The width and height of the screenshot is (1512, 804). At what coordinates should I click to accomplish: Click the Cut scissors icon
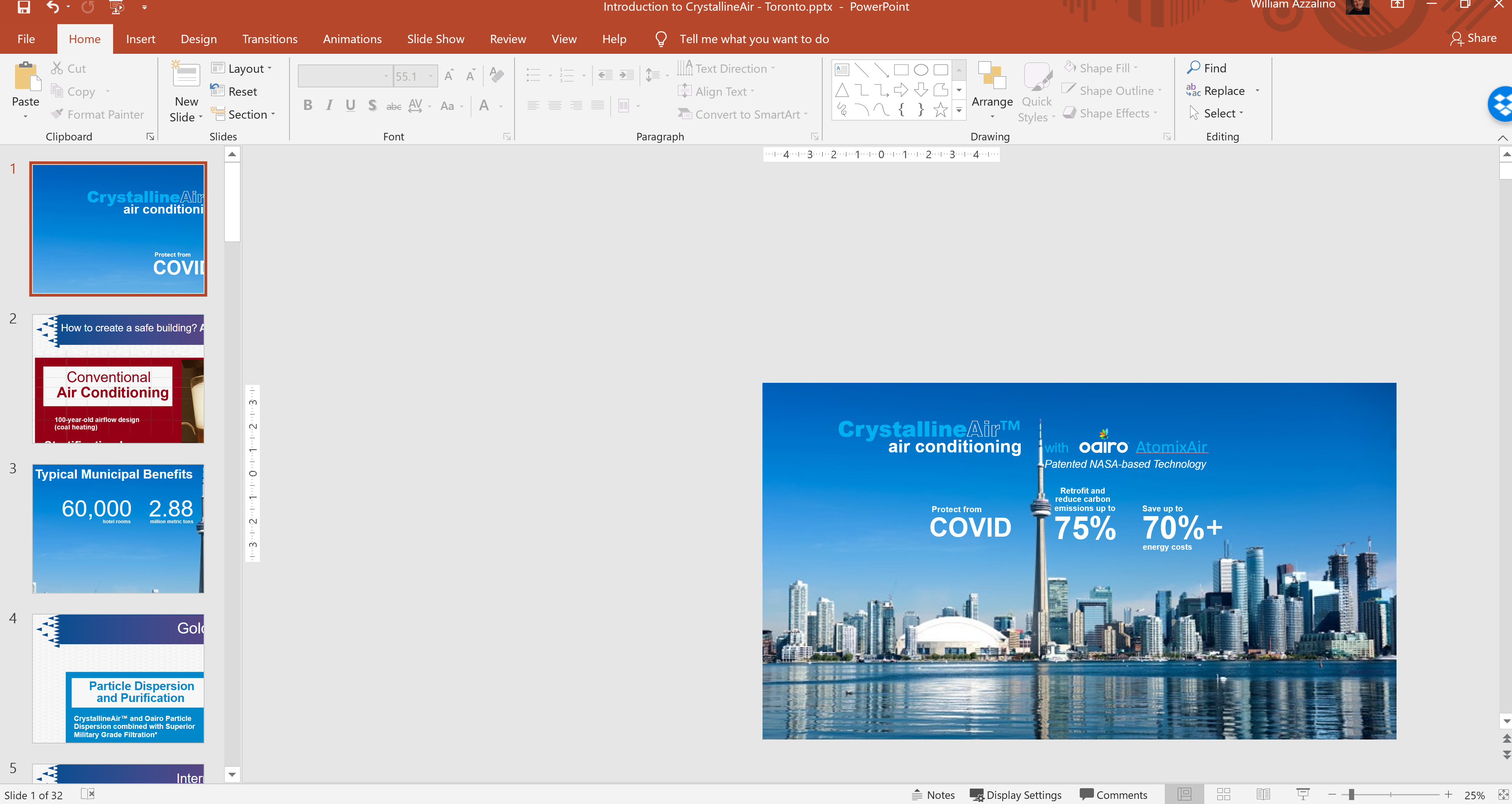pyautogui.click(x=57, y=68)
